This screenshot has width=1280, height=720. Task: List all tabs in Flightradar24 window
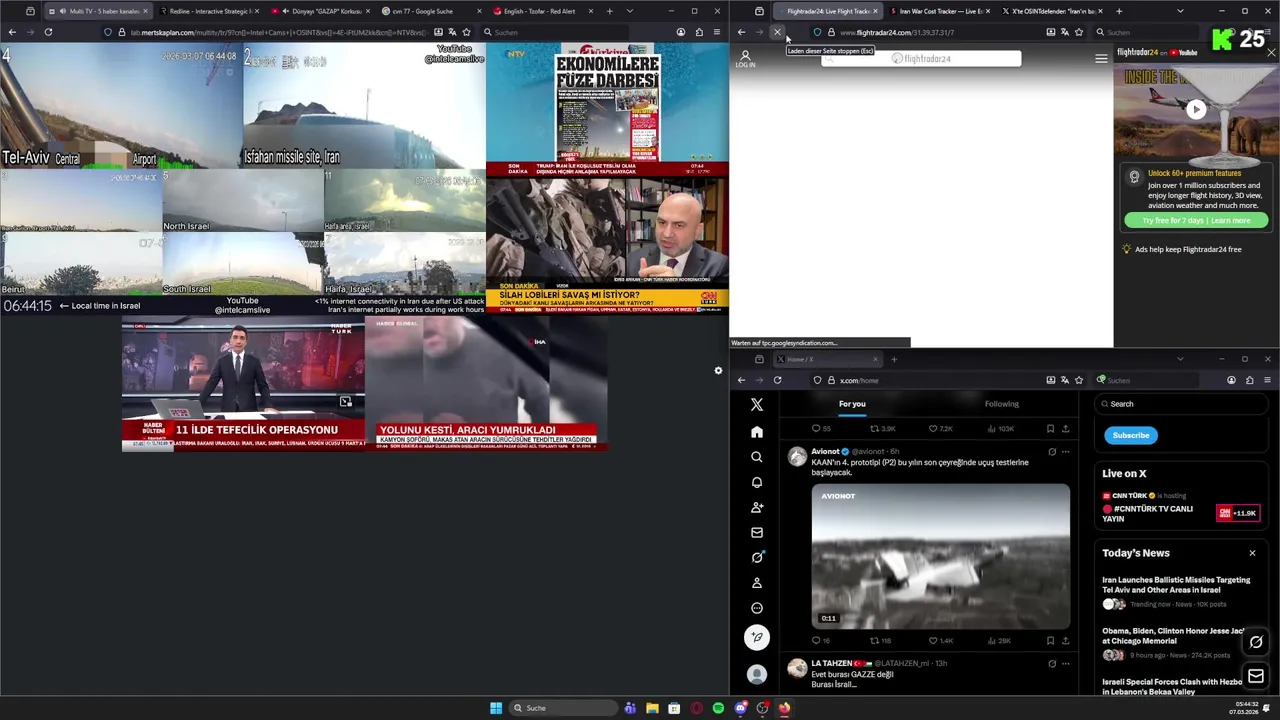[1180, 11]
